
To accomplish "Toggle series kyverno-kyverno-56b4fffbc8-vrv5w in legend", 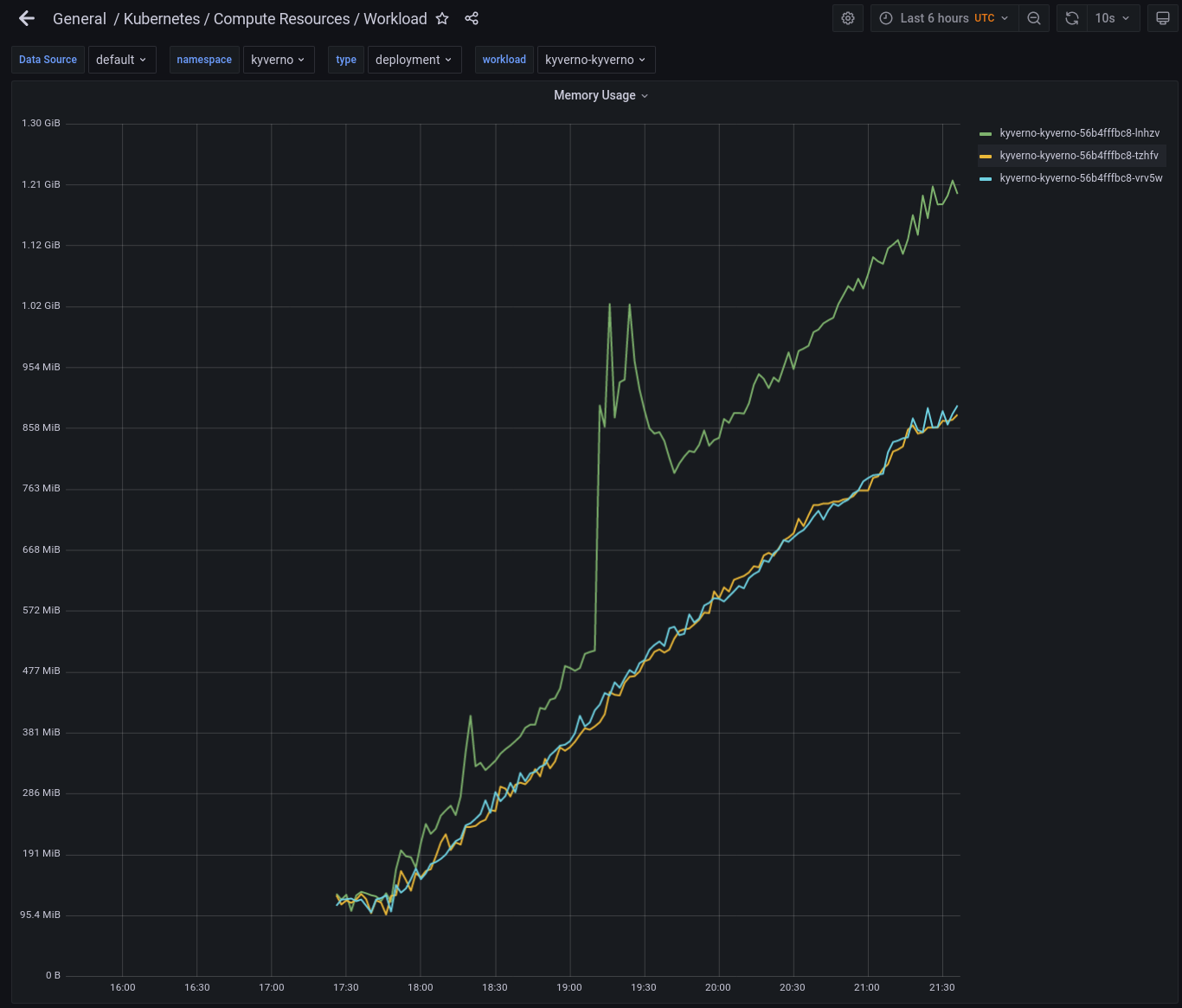I will (x=1081, y=178).
